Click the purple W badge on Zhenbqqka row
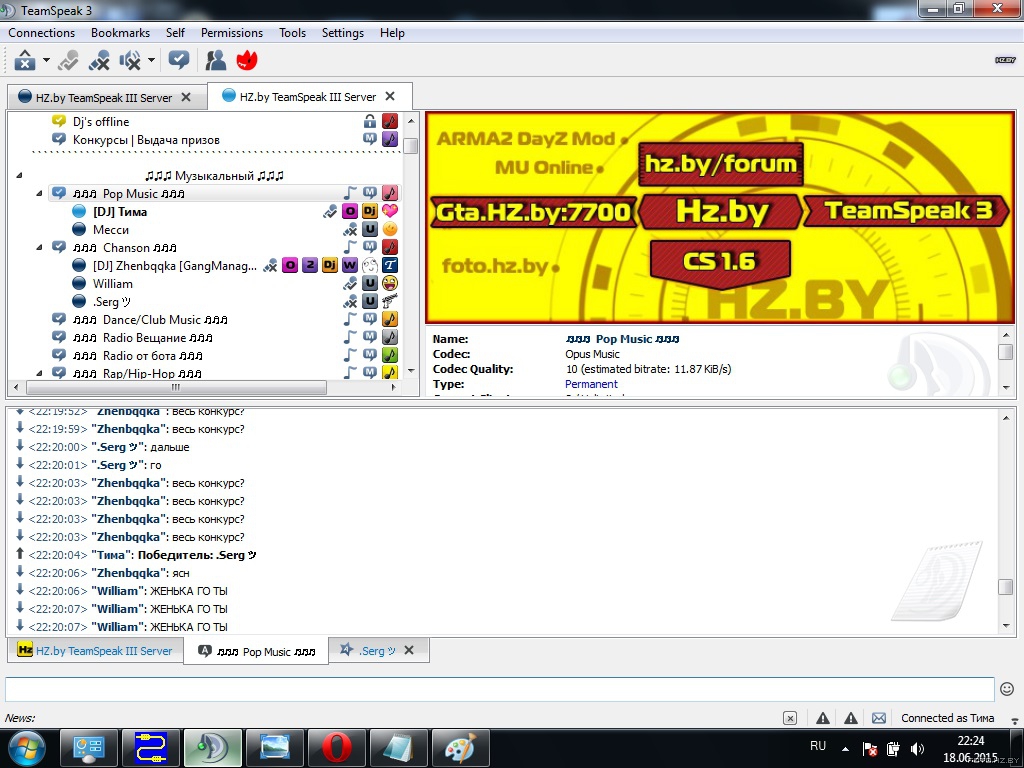 point(350,265)
